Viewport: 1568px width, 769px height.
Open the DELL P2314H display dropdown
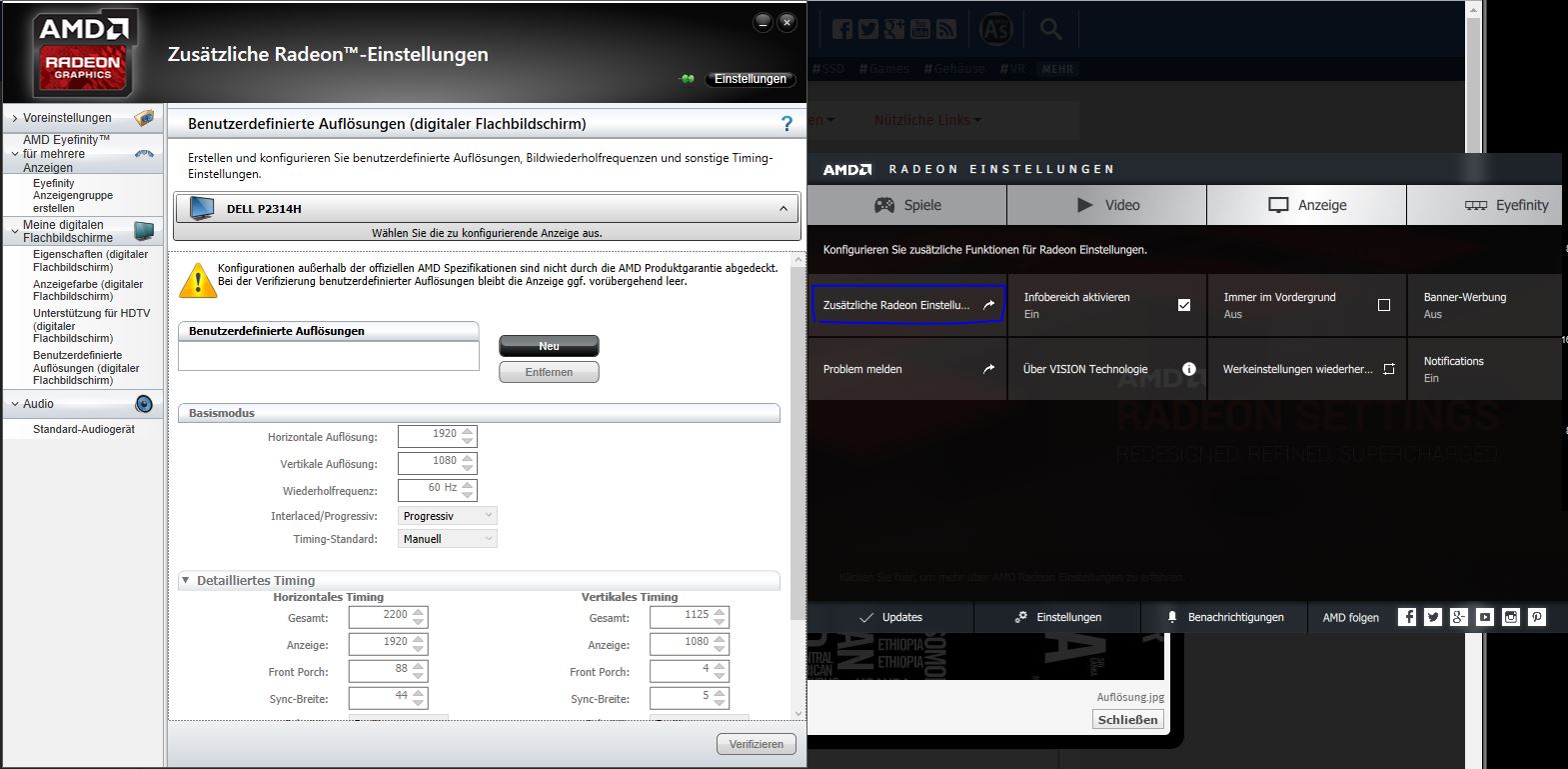tap(487, 208)
